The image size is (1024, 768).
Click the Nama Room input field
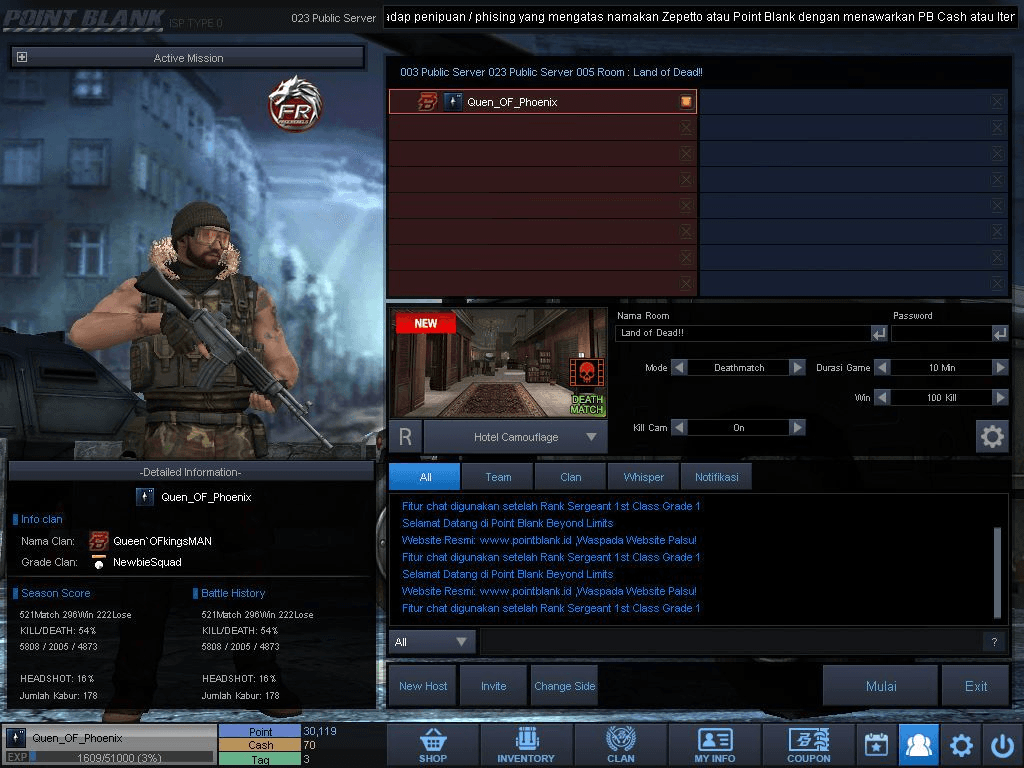point(743,333)
